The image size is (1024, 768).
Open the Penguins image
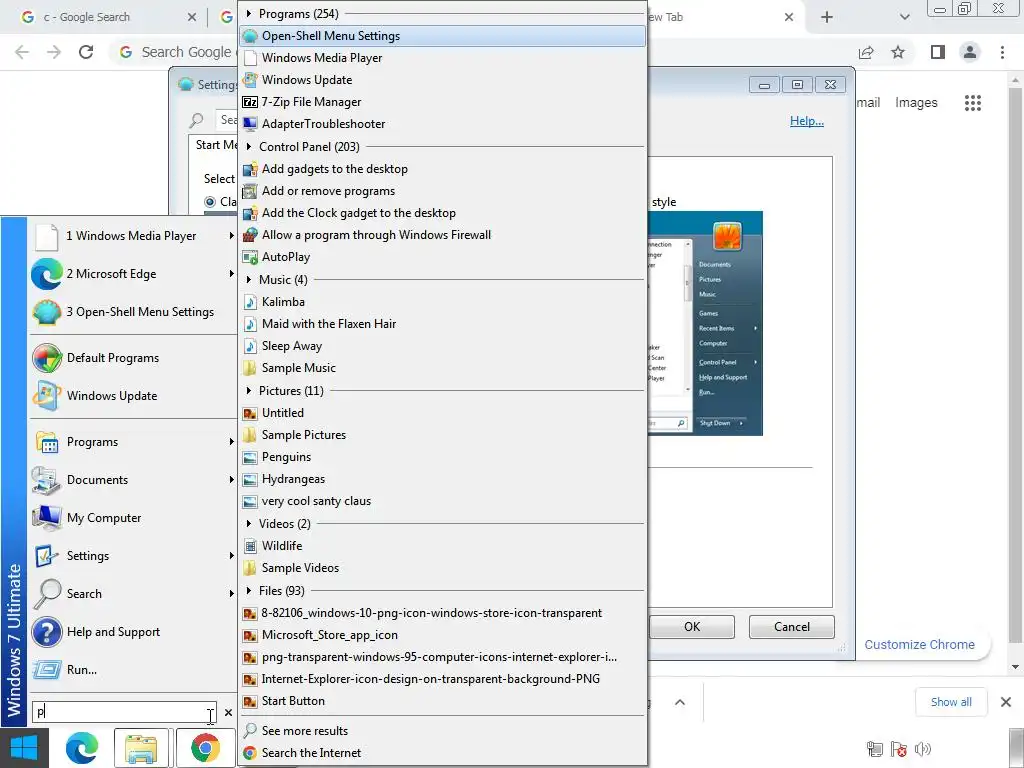[x=442, y=457]
